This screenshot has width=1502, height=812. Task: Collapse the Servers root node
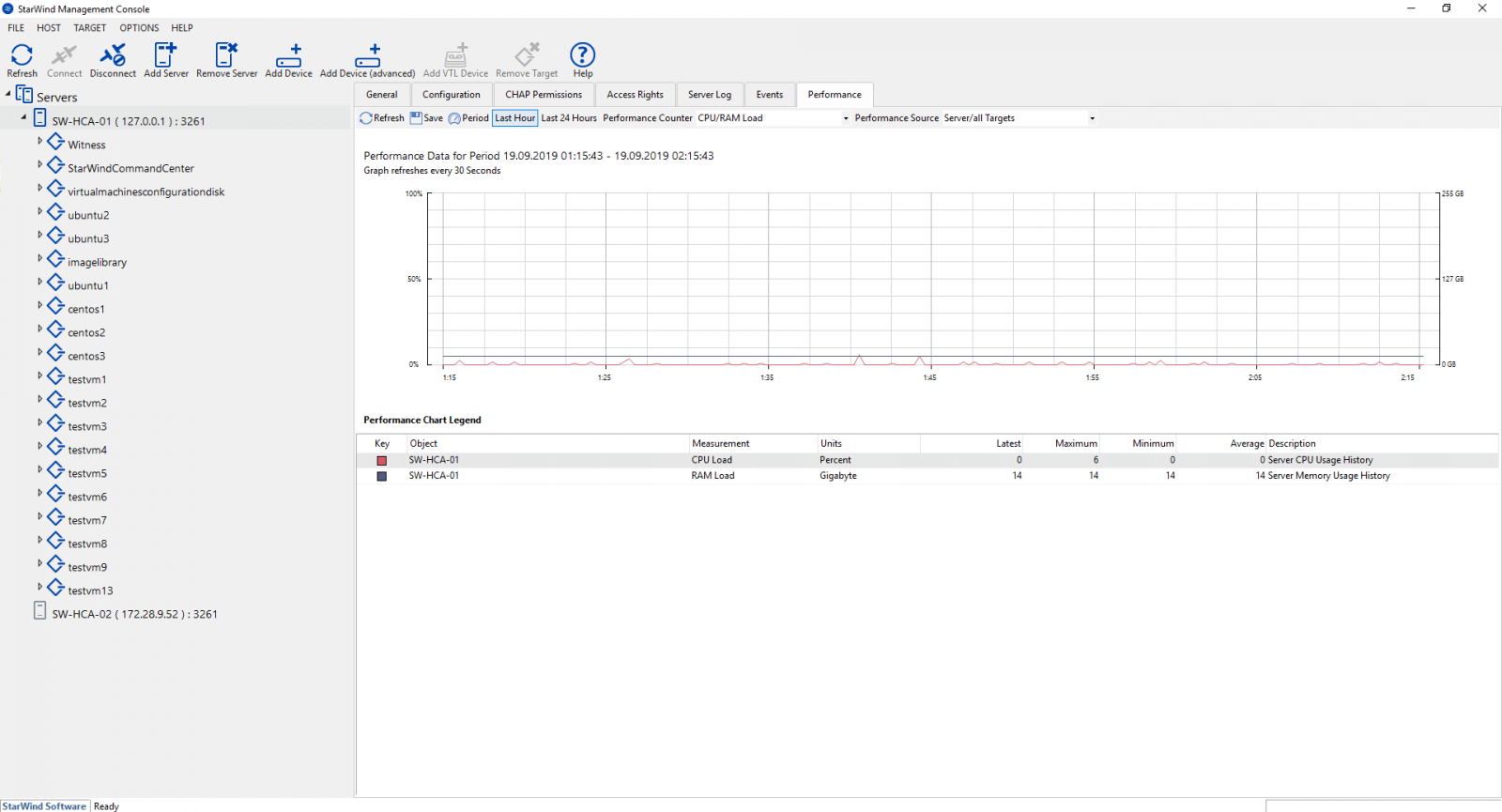click(x=8, y=93)
